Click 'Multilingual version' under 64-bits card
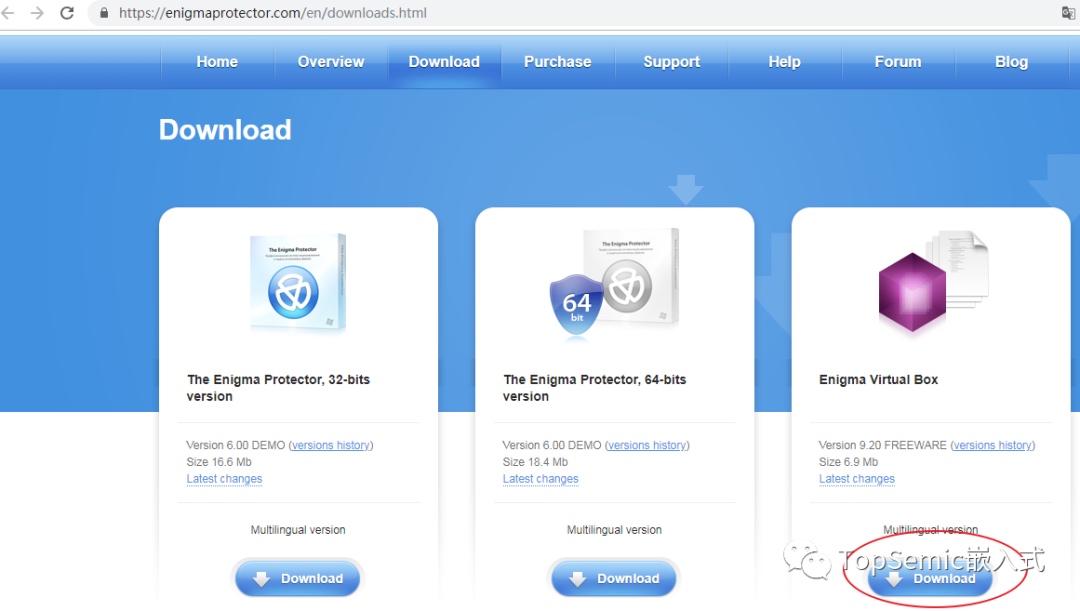The height and width of the screenshot is (611, 1080). pyautogui.click(x=614, y=530)
